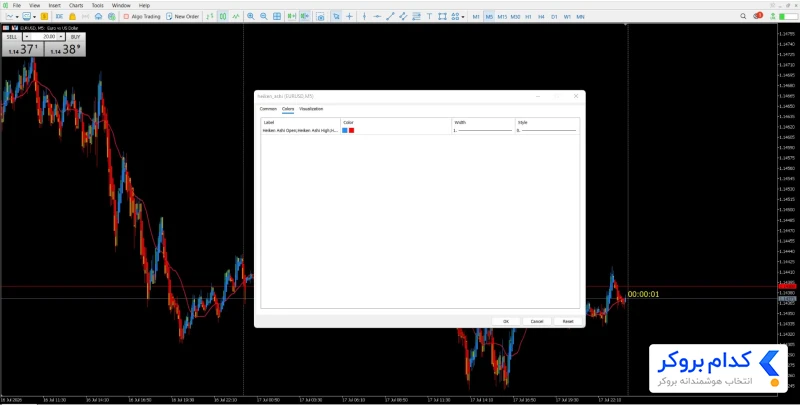Select the W1 timeframe
This screenshot has height=405, width=800.
(567, 17)
